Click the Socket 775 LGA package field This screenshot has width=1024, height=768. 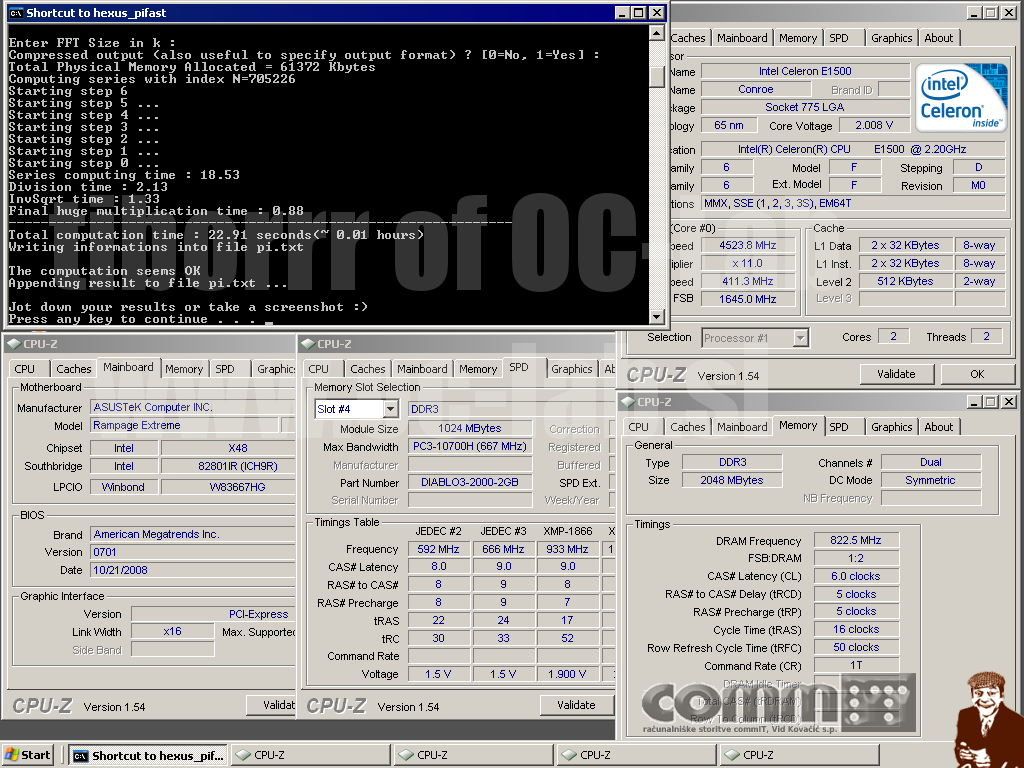805,107
